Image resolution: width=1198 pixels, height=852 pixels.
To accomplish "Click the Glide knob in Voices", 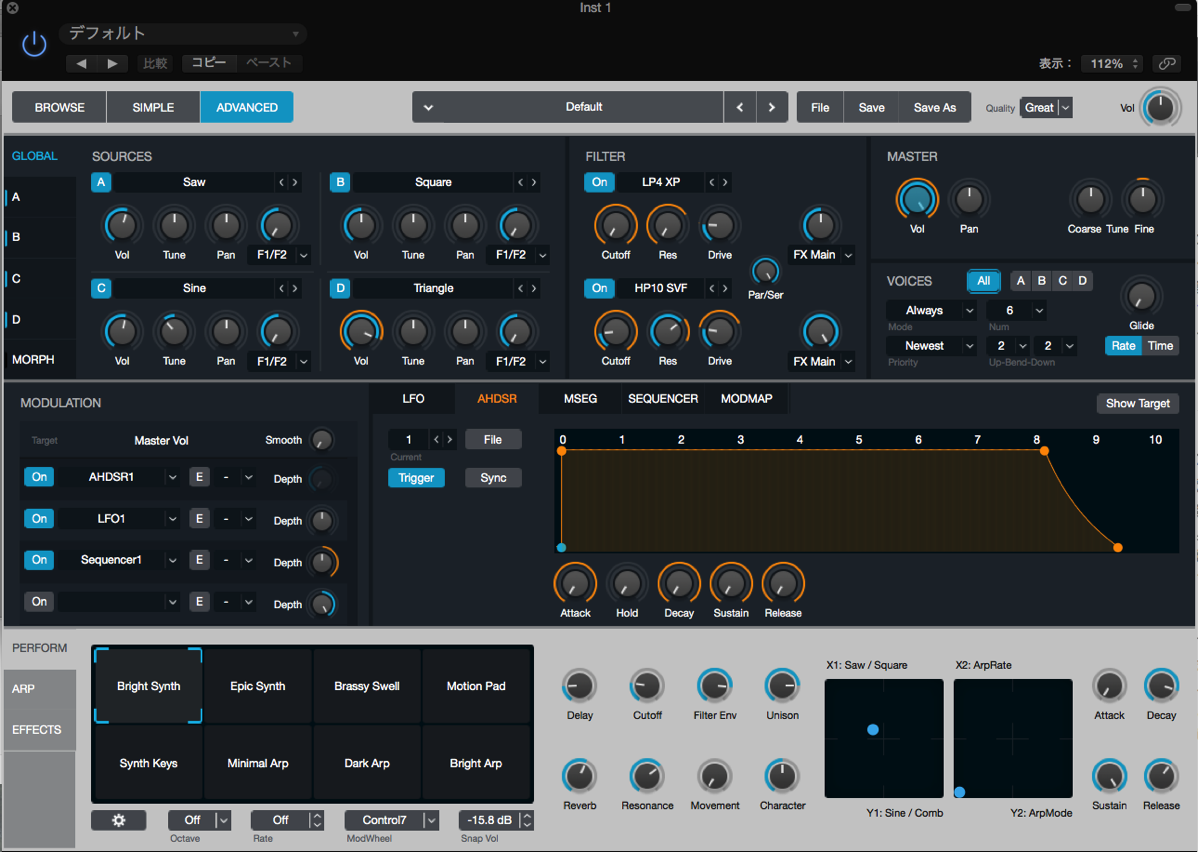I will pyautogui.click(x=1141, y=296).
